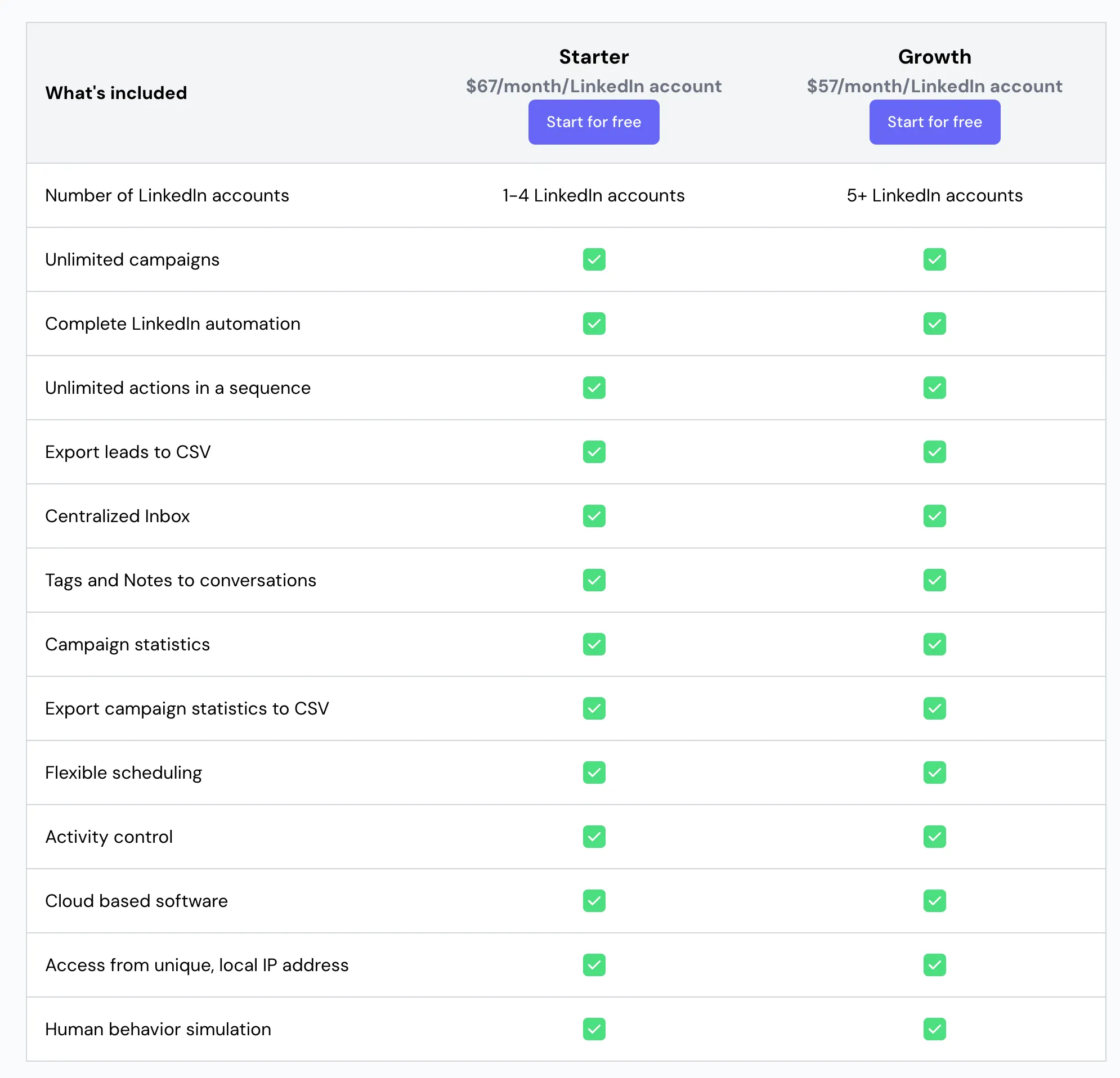The height and width of the screenshot is (1078, 1120).
Task: Click the Growth plan heading
Action: point(934,57)
